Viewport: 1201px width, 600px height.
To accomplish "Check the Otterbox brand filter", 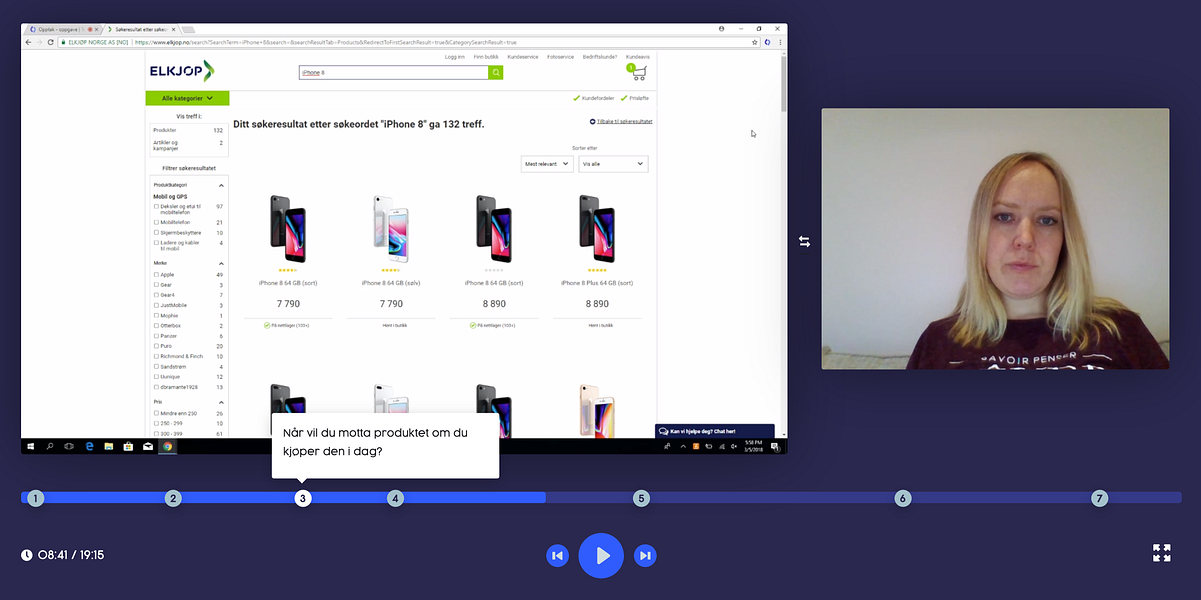I will 156,326.
